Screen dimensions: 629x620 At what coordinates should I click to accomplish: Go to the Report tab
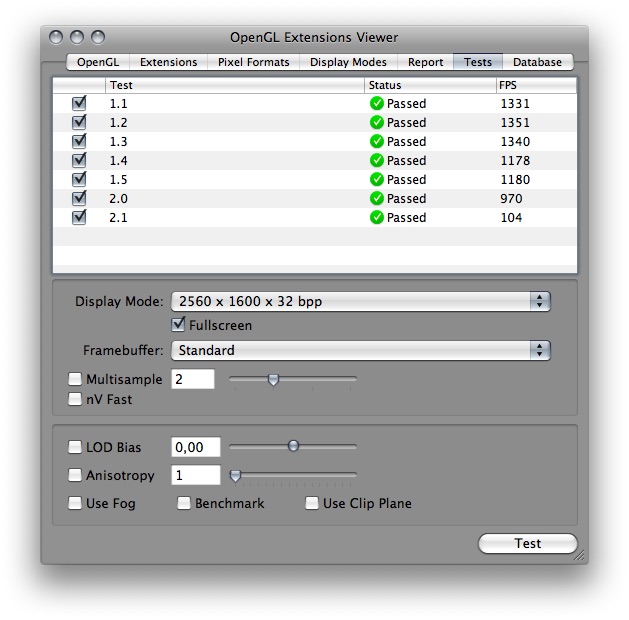[425, 62]
